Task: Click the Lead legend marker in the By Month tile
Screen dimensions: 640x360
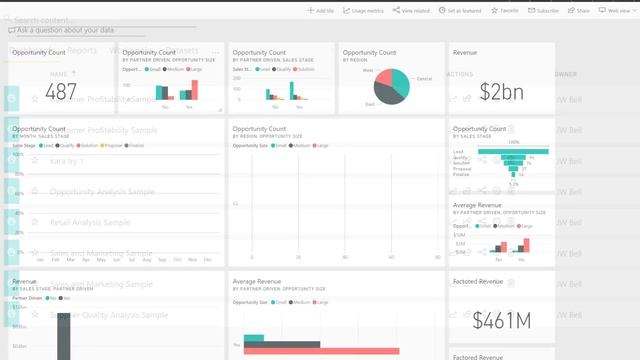Action: 41,146
